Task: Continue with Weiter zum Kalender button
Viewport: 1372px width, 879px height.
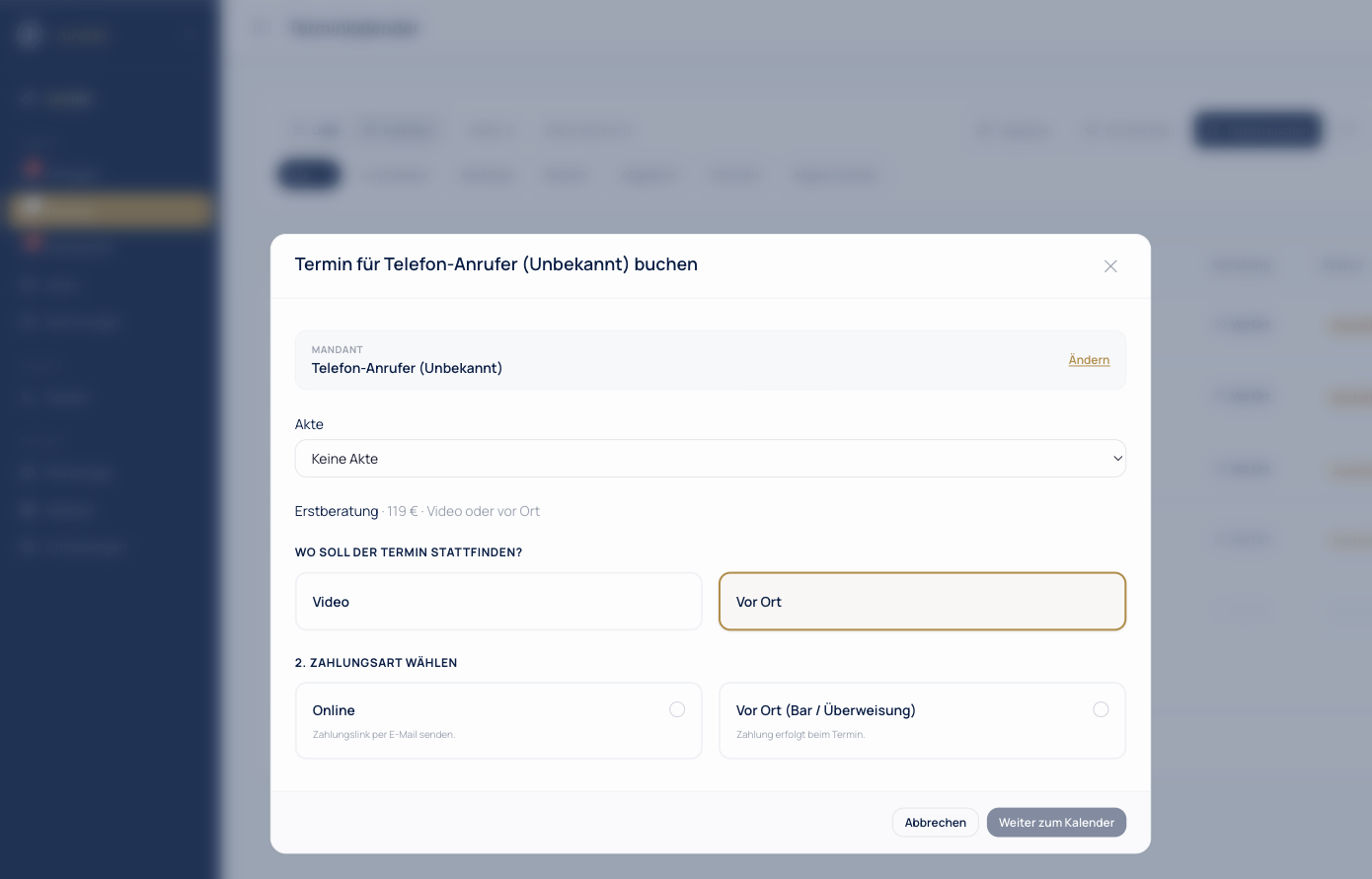Action: (1056, 823)
